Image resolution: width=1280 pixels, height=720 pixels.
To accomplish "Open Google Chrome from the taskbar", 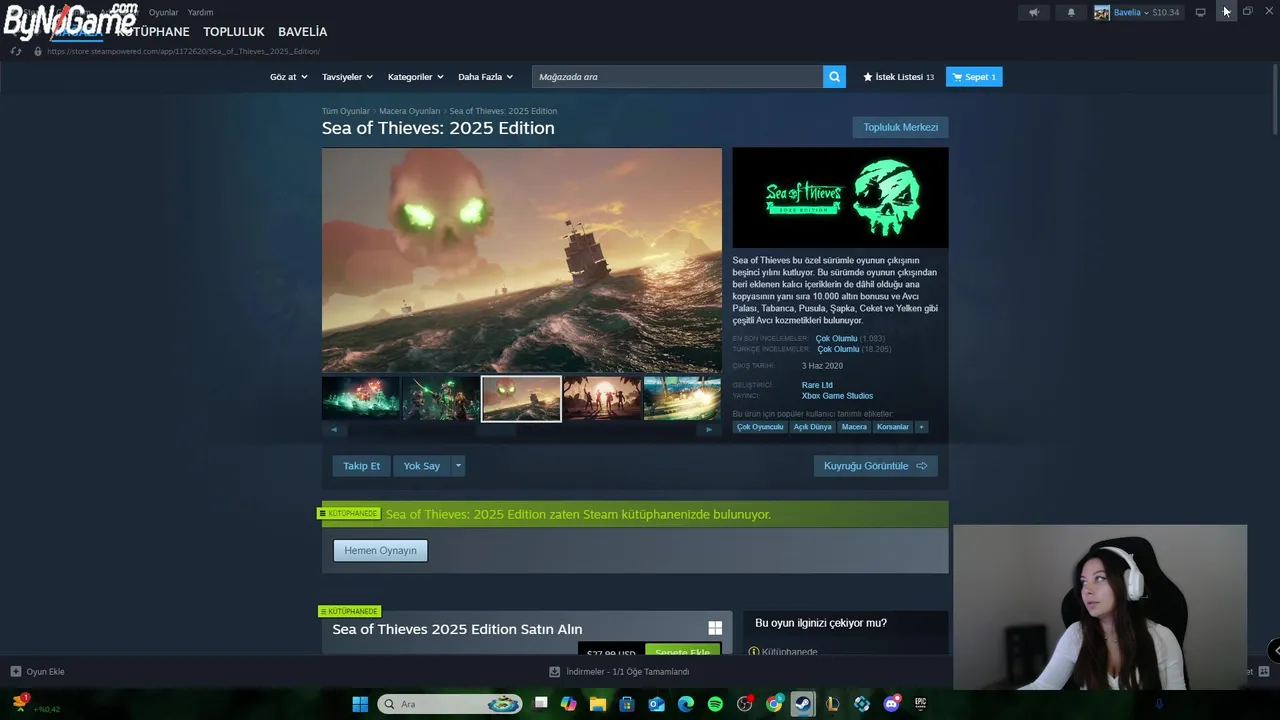I will point(774,704).
